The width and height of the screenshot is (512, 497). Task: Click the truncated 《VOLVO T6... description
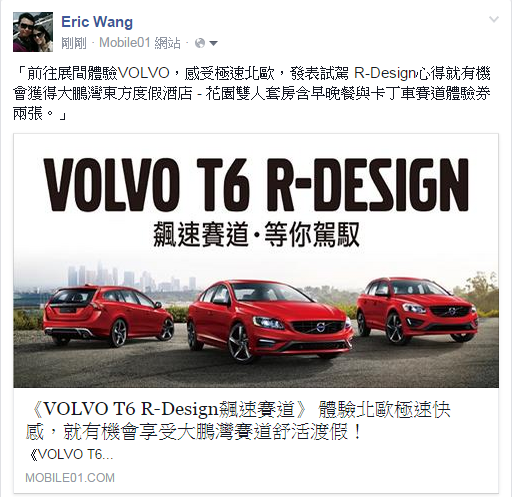pyautogui.click(x=69, y=454)
